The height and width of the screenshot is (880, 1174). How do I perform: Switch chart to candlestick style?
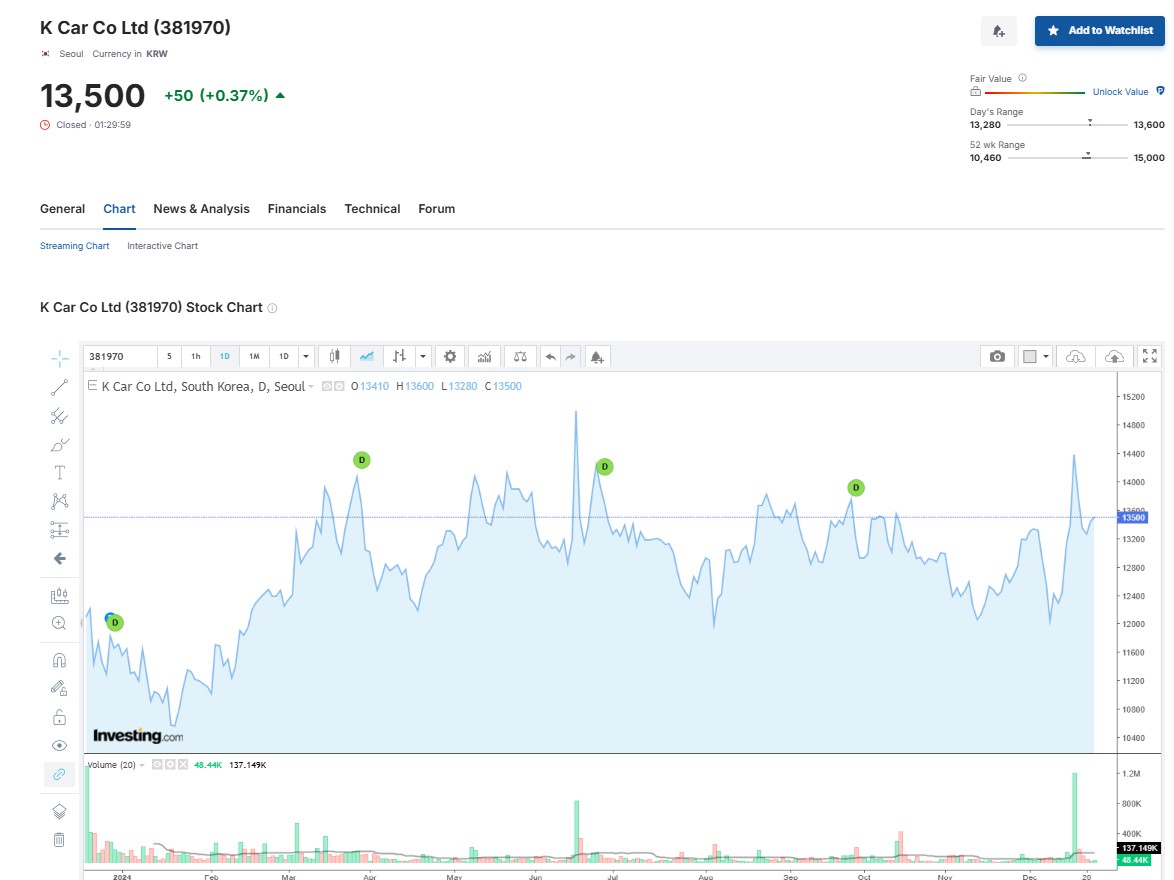point(335,356)
